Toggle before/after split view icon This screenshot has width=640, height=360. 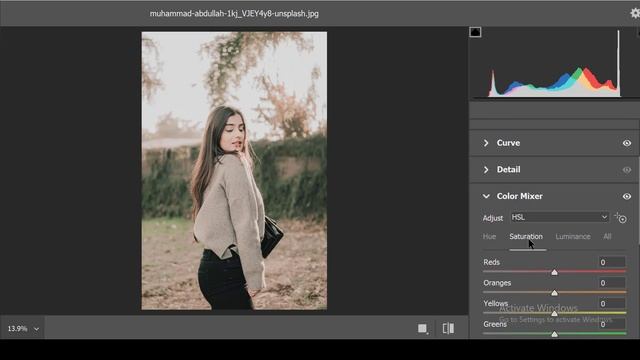click(448, 328)
